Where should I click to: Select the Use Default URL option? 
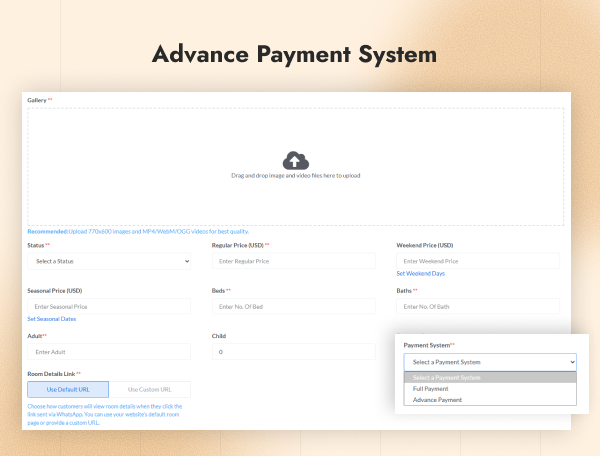coord(68,389)
